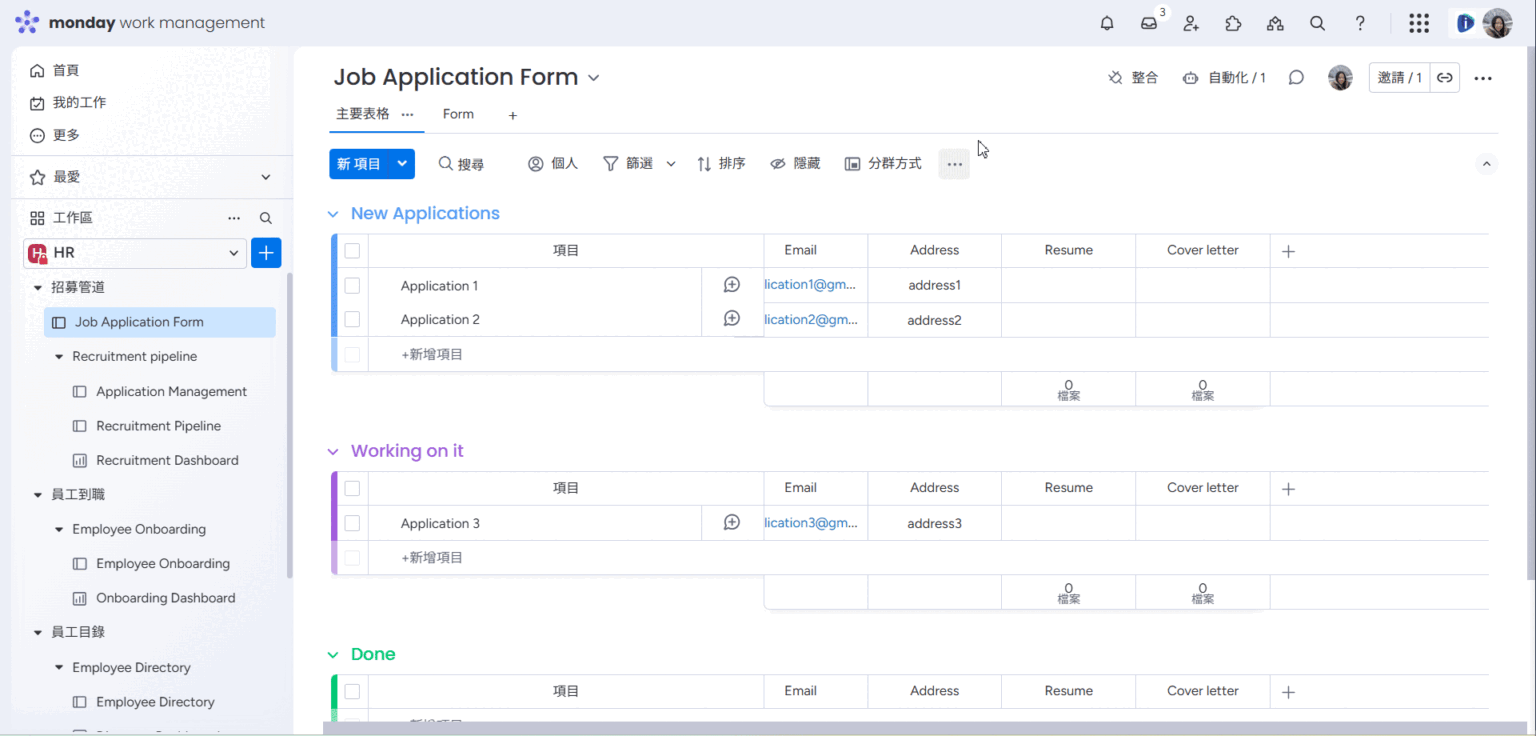Start conversation for Application 3
The width and height of the screenshot is (1536, 736).
coord(732,523)
